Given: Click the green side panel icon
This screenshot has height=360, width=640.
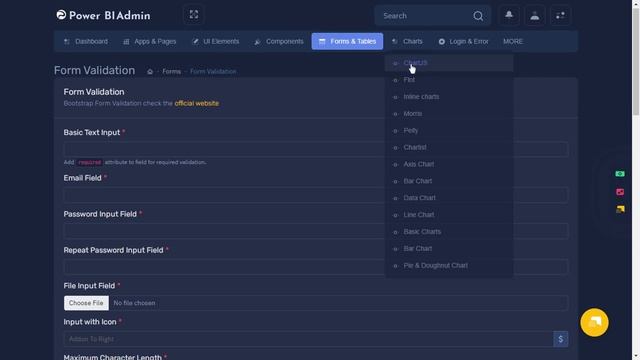Looking at the screenshot, I should tap(620, 174).
